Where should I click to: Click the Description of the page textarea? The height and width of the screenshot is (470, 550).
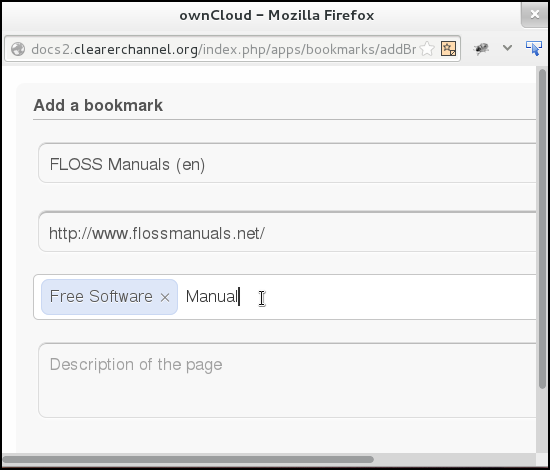[x=287, y=381]
